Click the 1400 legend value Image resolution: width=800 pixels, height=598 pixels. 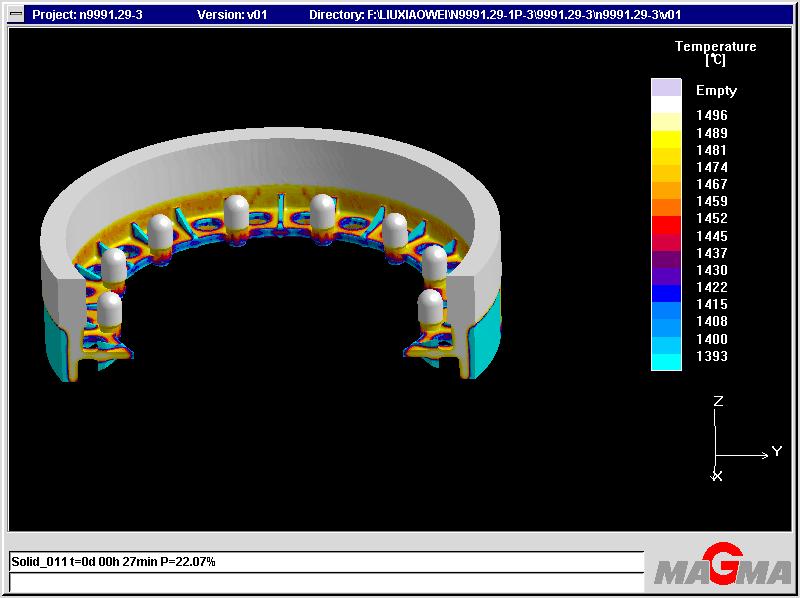tap(712, 339)
